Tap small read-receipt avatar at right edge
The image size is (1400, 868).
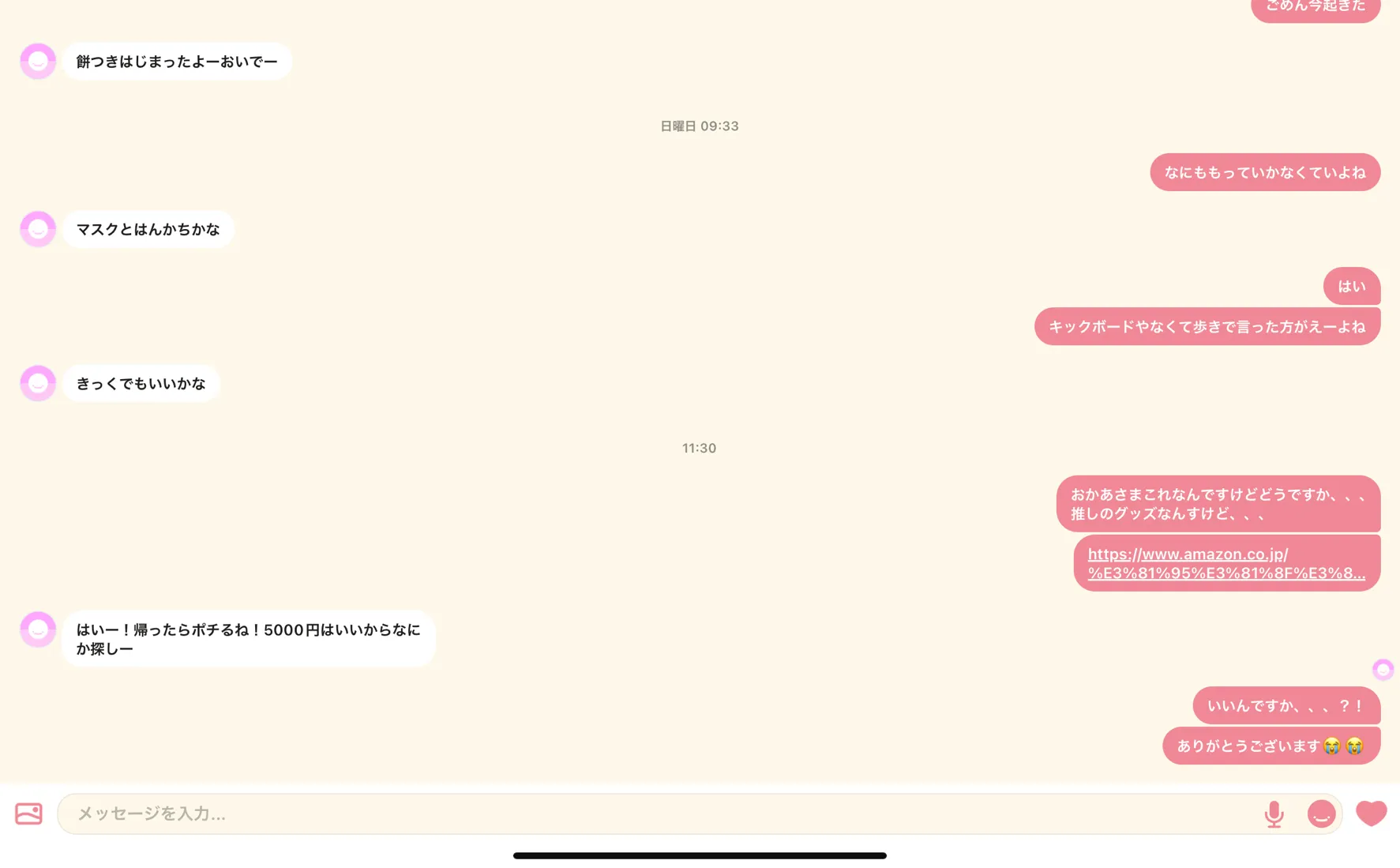pyautogui.click(x=1383, y=670)
